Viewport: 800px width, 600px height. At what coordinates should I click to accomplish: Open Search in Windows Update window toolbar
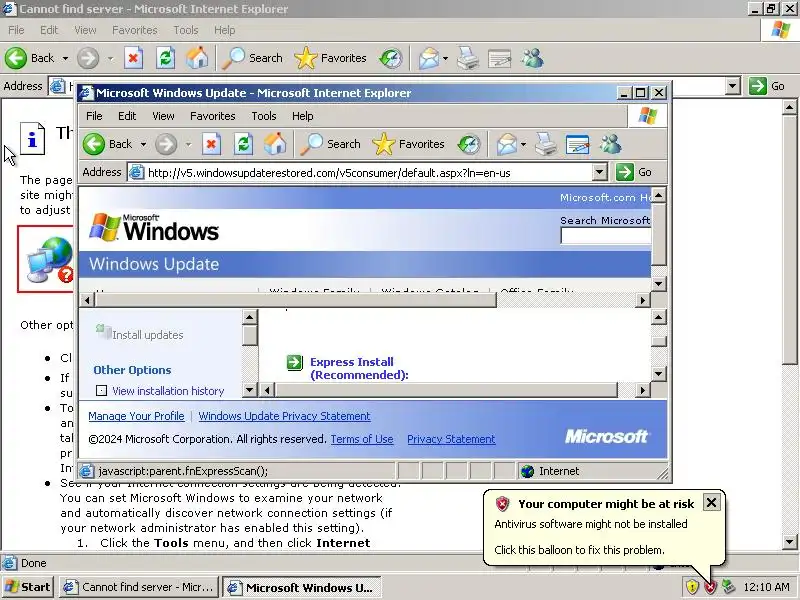[x=330, y=144]
